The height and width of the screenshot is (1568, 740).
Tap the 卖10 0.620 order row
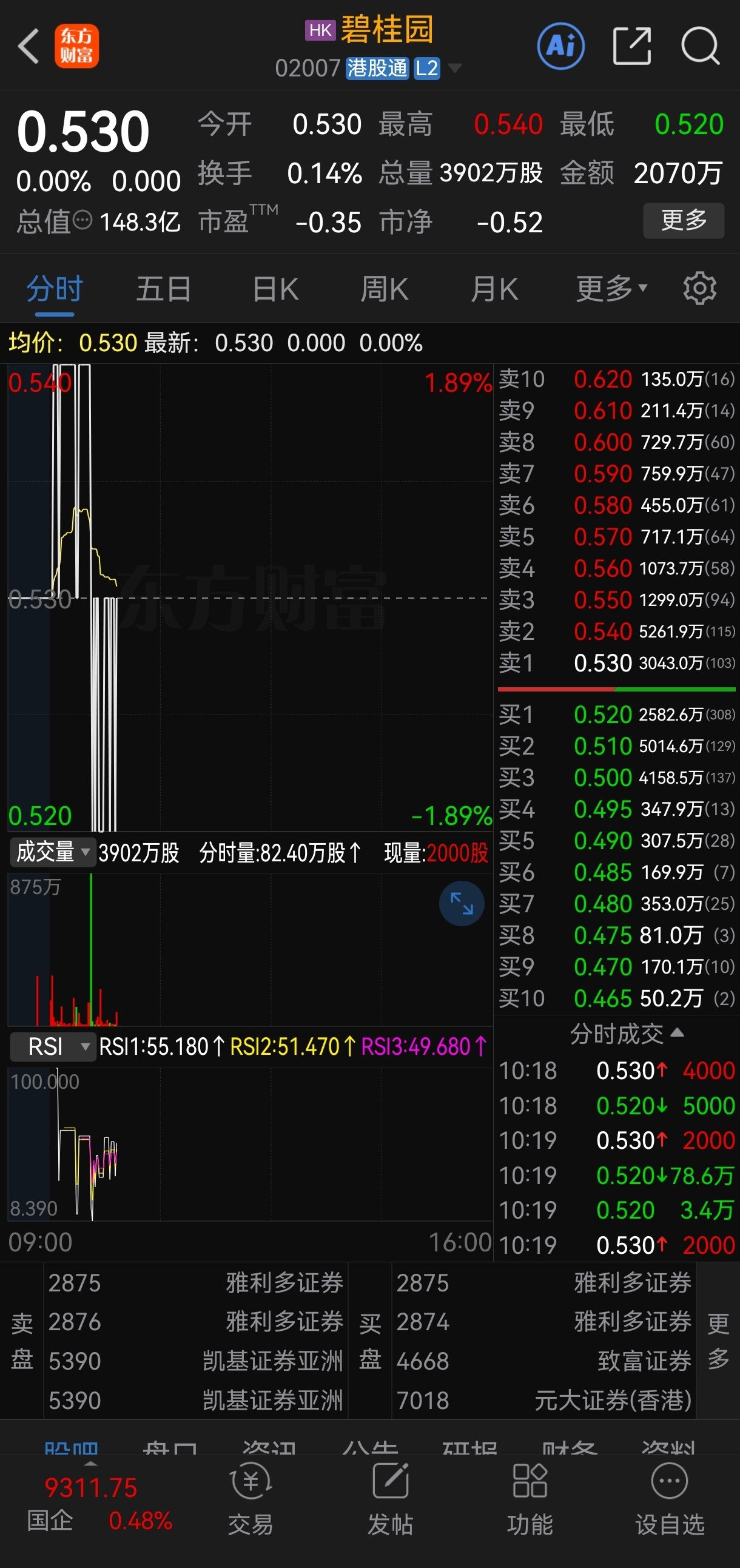click(x=616, y=379)
